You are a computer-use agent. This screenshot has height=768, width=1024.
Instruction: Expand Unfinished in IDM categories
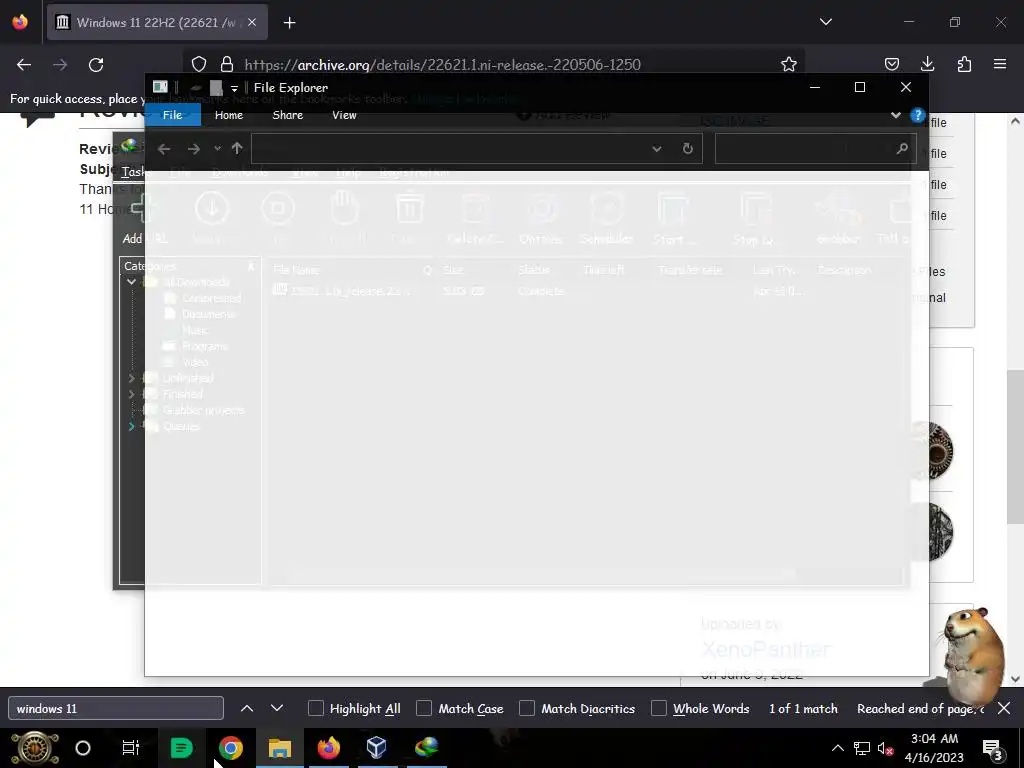(131, 378)
